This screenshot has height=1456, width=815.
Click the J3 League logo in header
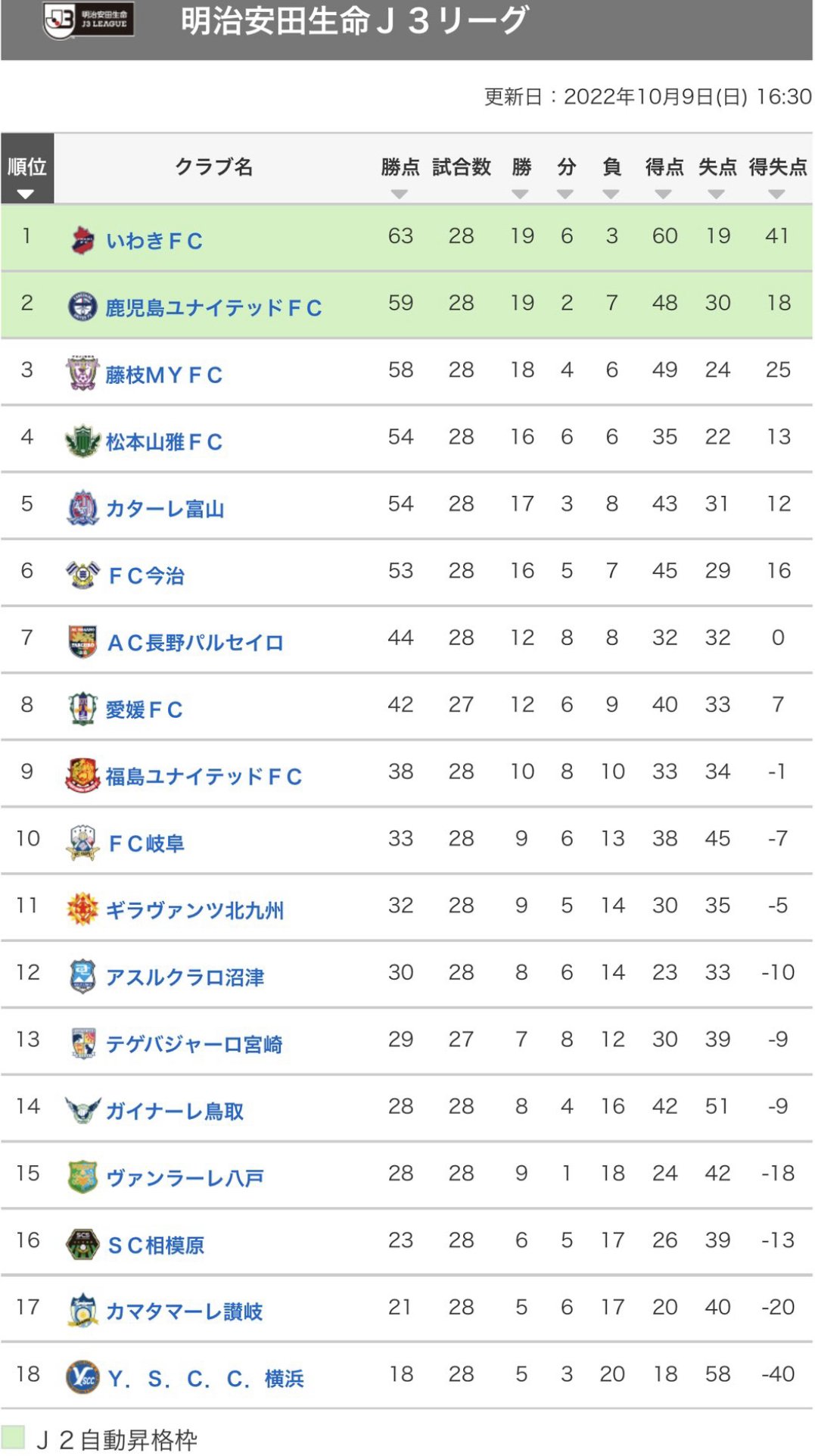click(x=89, y=20)
